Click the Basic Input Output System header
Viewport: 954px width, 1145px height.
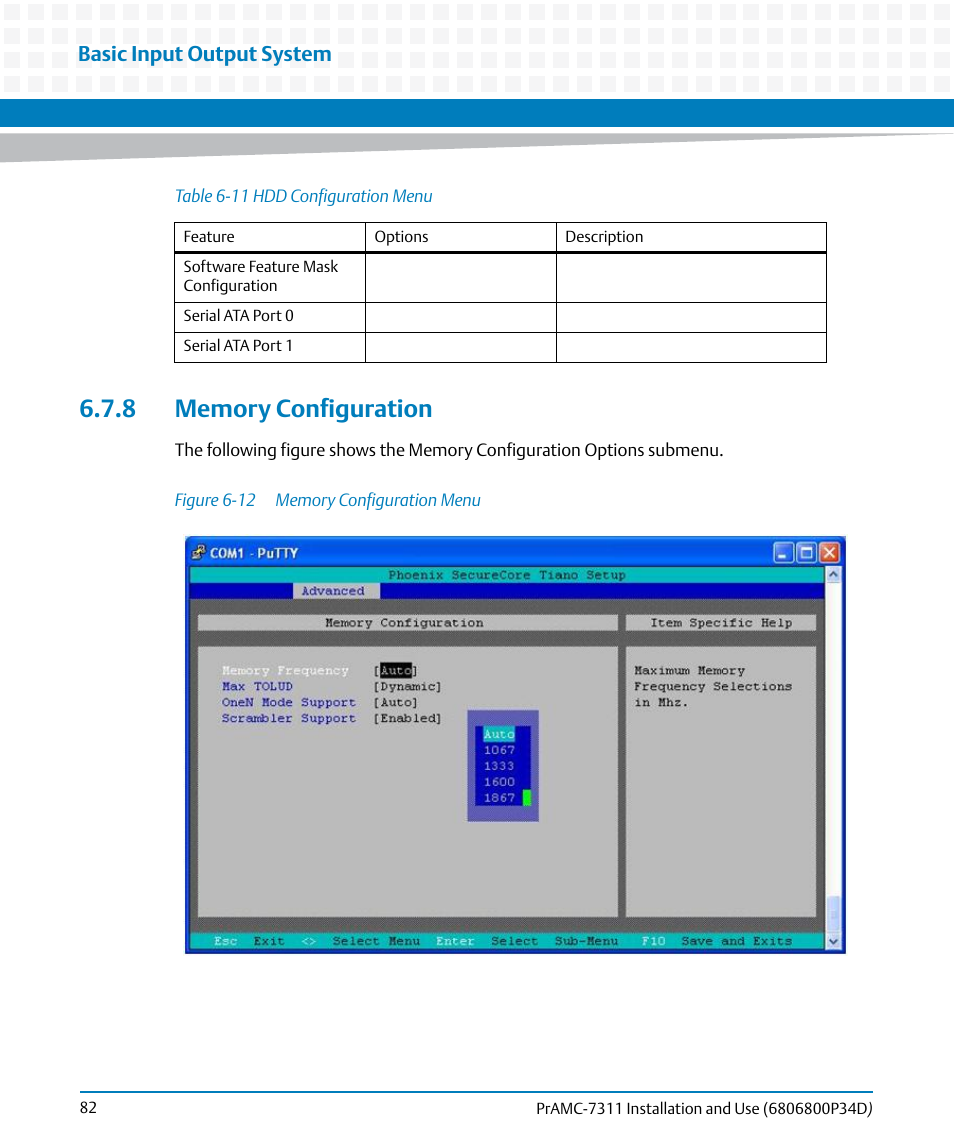[x=205, y=54]
